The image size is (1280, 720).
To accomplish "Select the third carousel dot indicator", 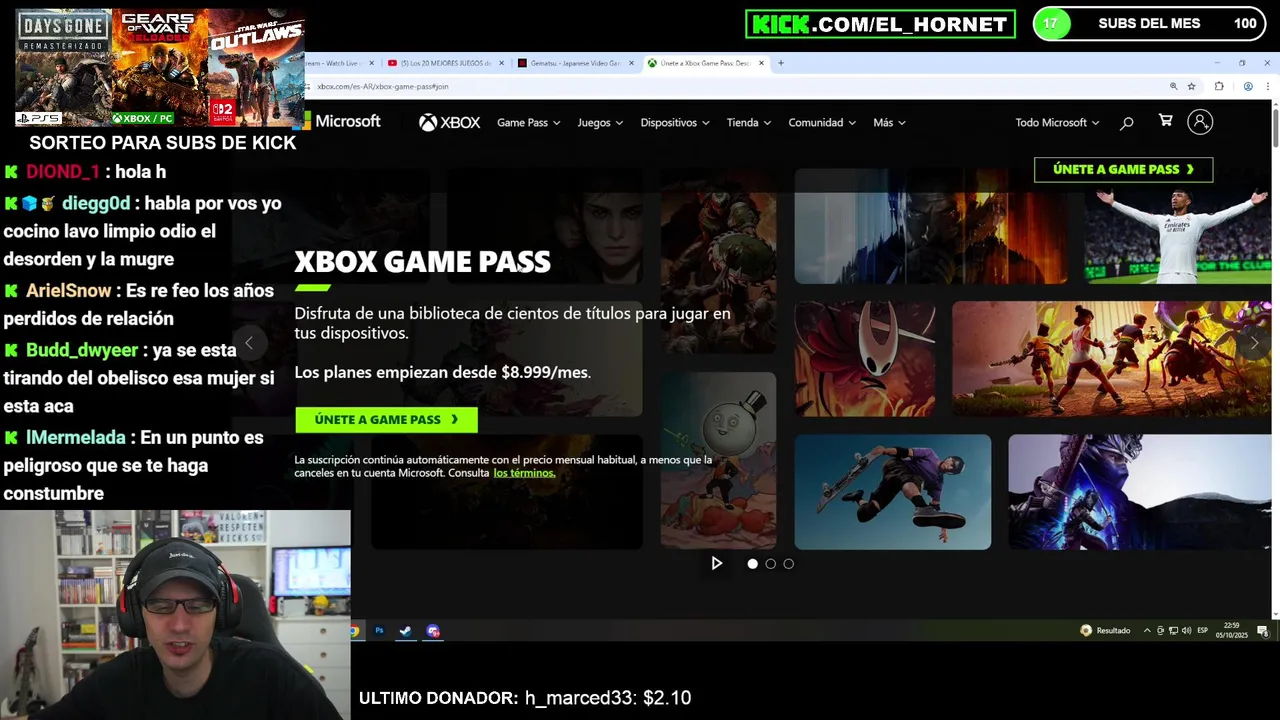I will coord(788,564).
